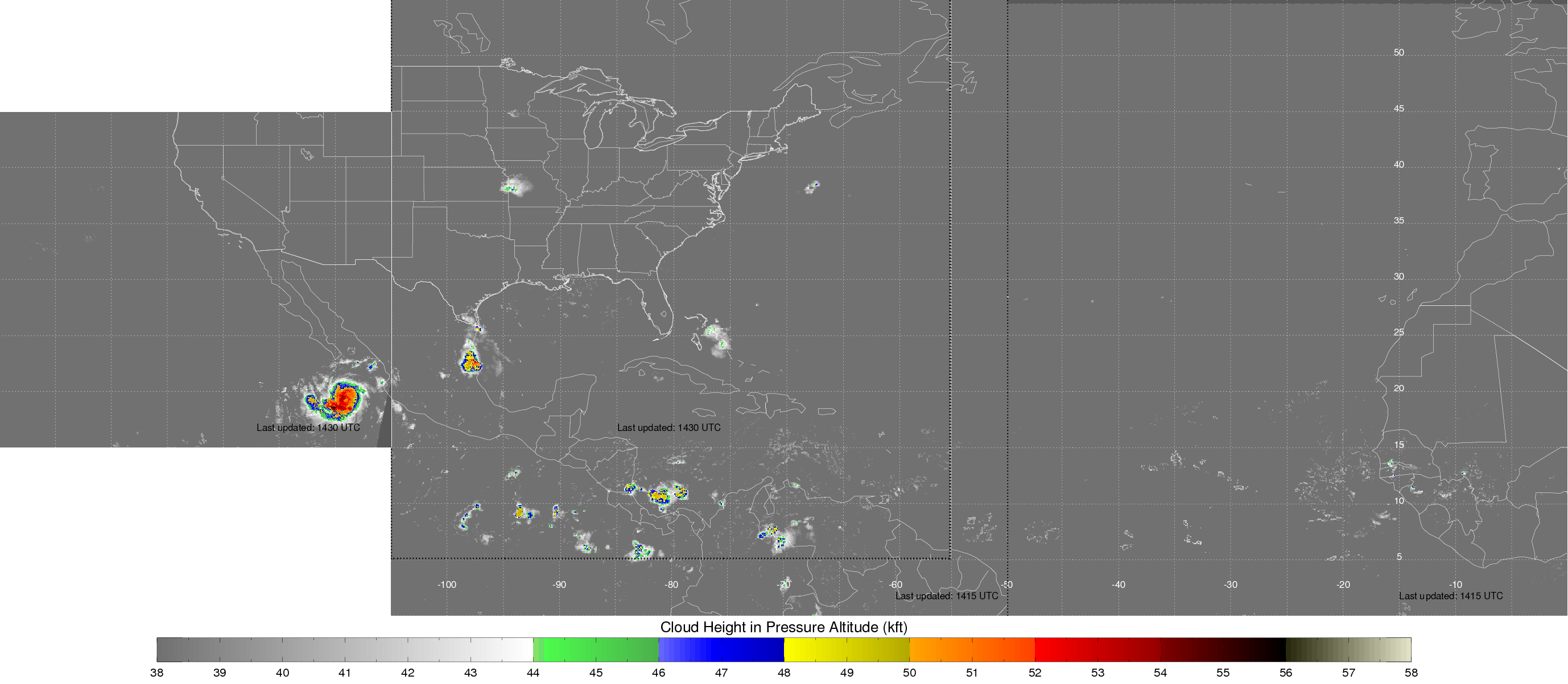Click 'Last updated: 1430 UTC' near Cuba

coord(669,427)
